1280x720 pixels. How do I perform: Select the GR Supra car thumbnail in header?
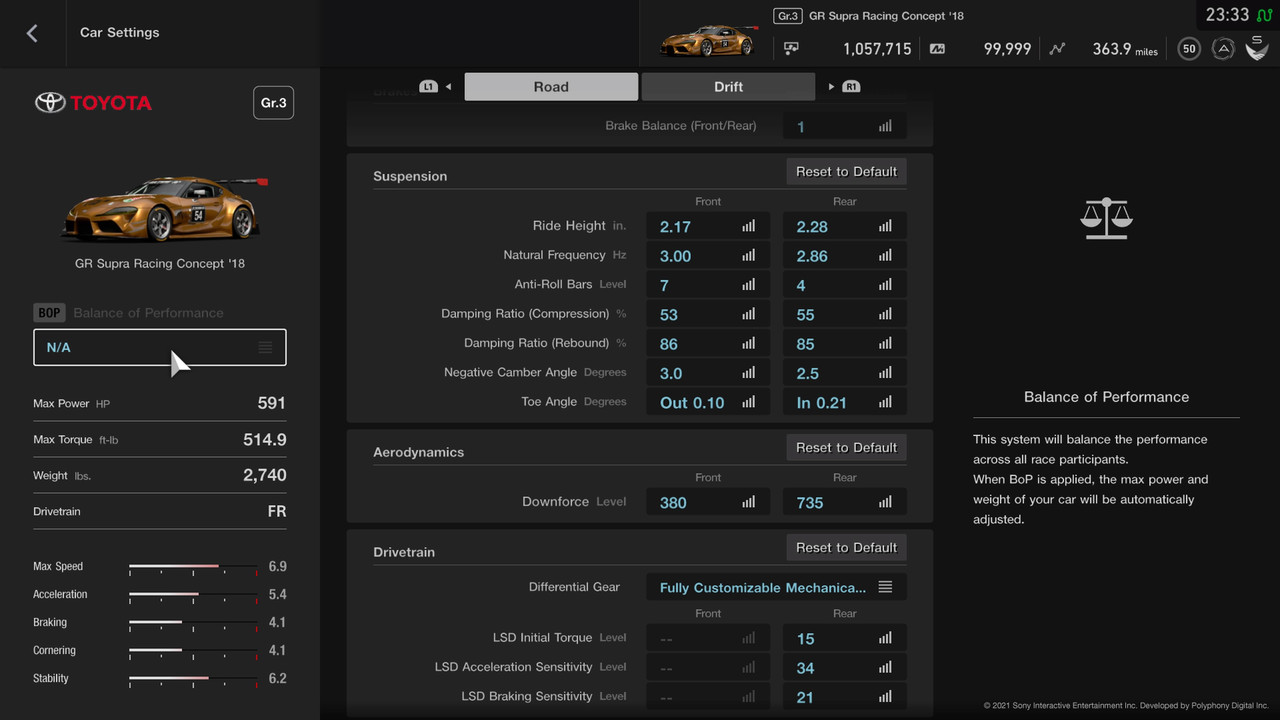[707, 42]
